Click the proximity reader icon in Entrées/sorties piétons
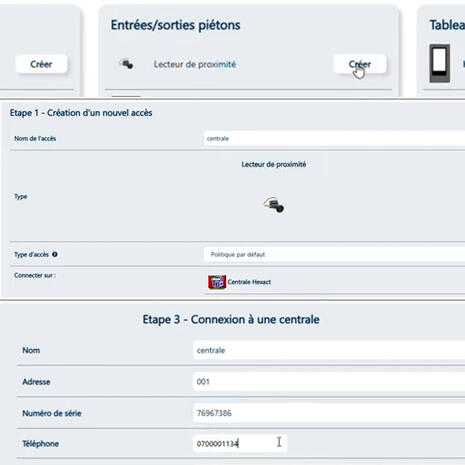Screen dimensions: 465x465 (126, 64)
